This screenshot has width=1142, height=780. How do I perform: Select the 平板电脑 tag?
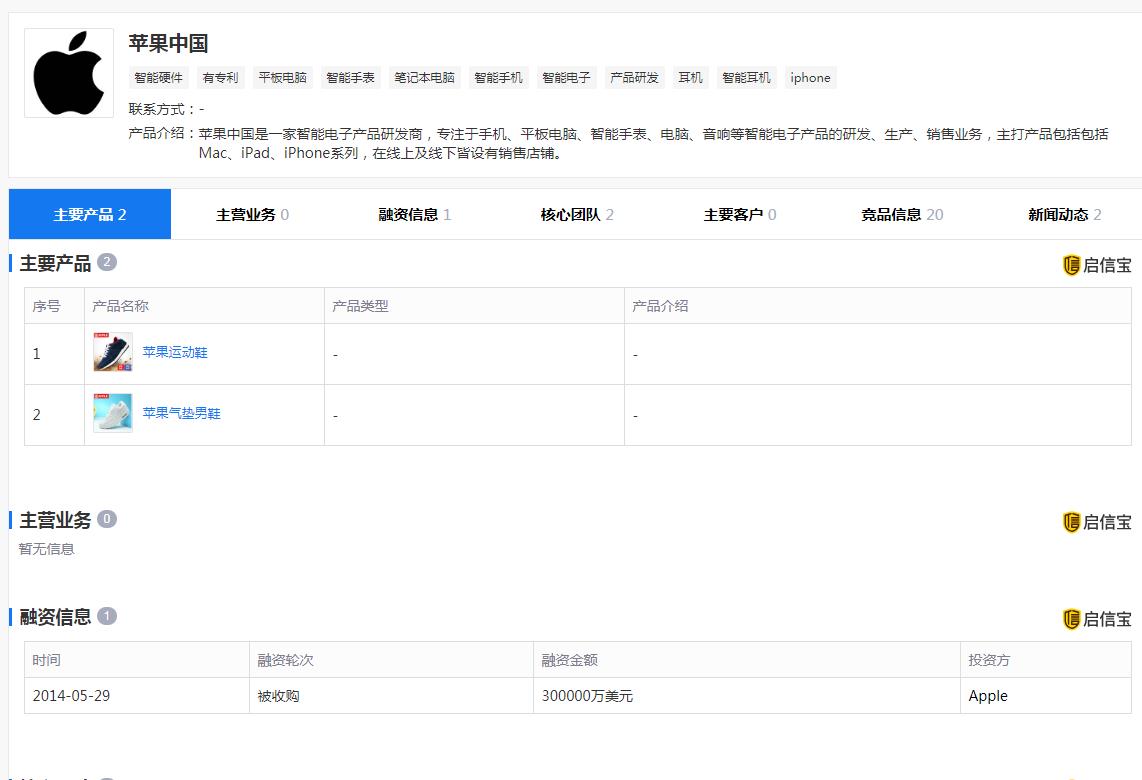pyautogui.click(x=283, y=78)
